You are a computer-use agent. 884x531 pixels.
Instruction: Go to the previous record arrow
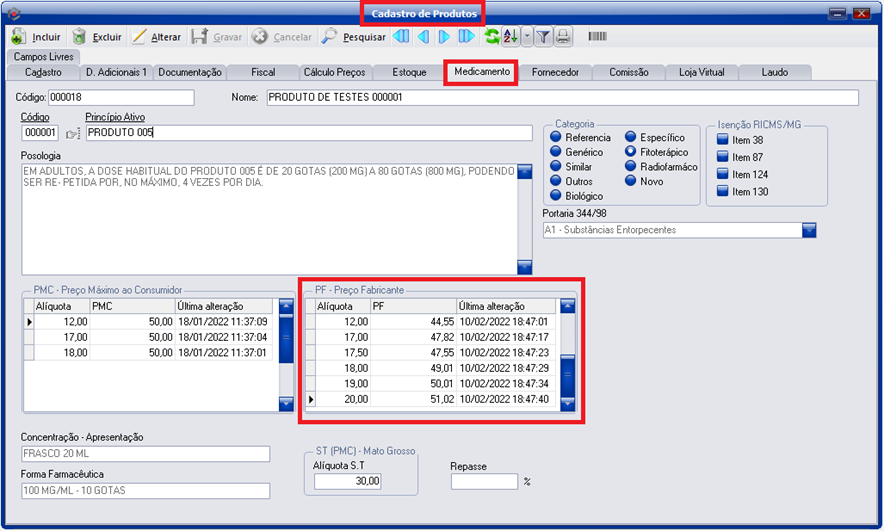[423, 37]
